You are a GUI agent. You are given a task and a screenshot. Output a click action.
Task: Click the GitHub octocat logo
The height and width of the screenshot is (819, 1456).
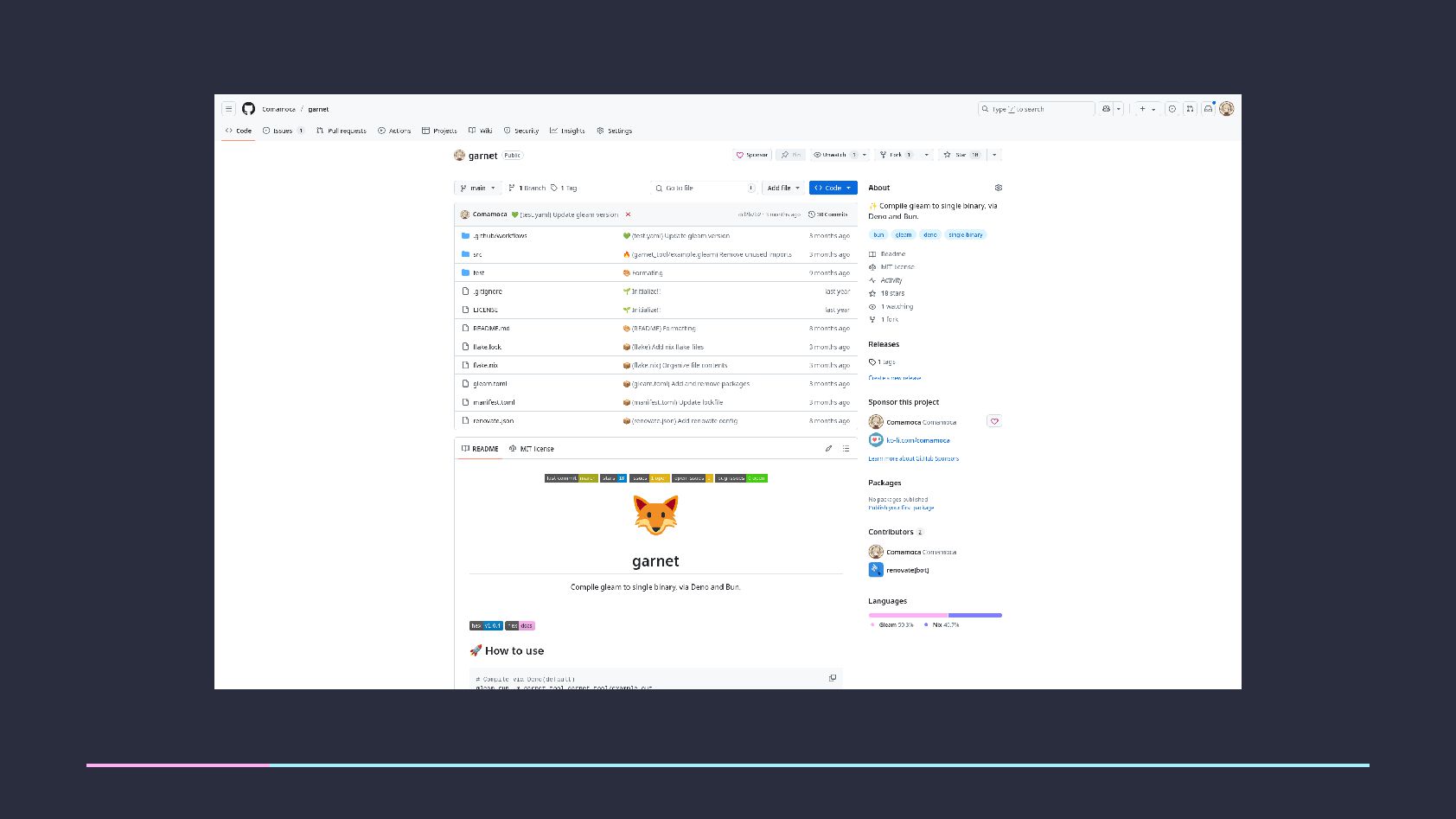[248, 109]
